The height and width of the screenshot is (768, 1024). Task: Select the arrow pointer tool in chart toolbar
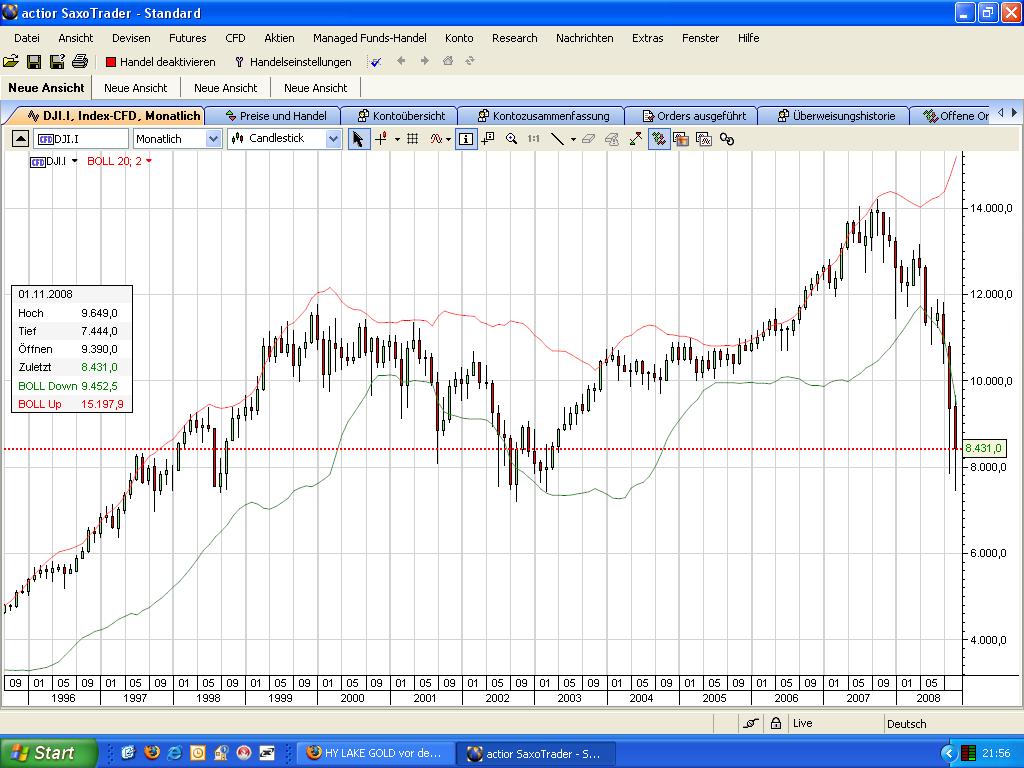358,138
